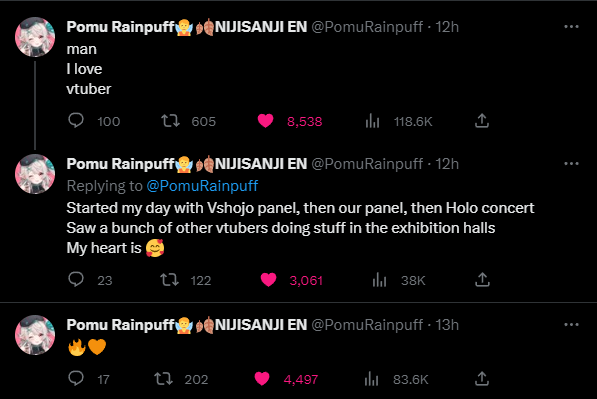The width and height of the screenshot is (597, 399).
Task: Retweet the tweet with 202 retweets
Action: pos(163,379)
